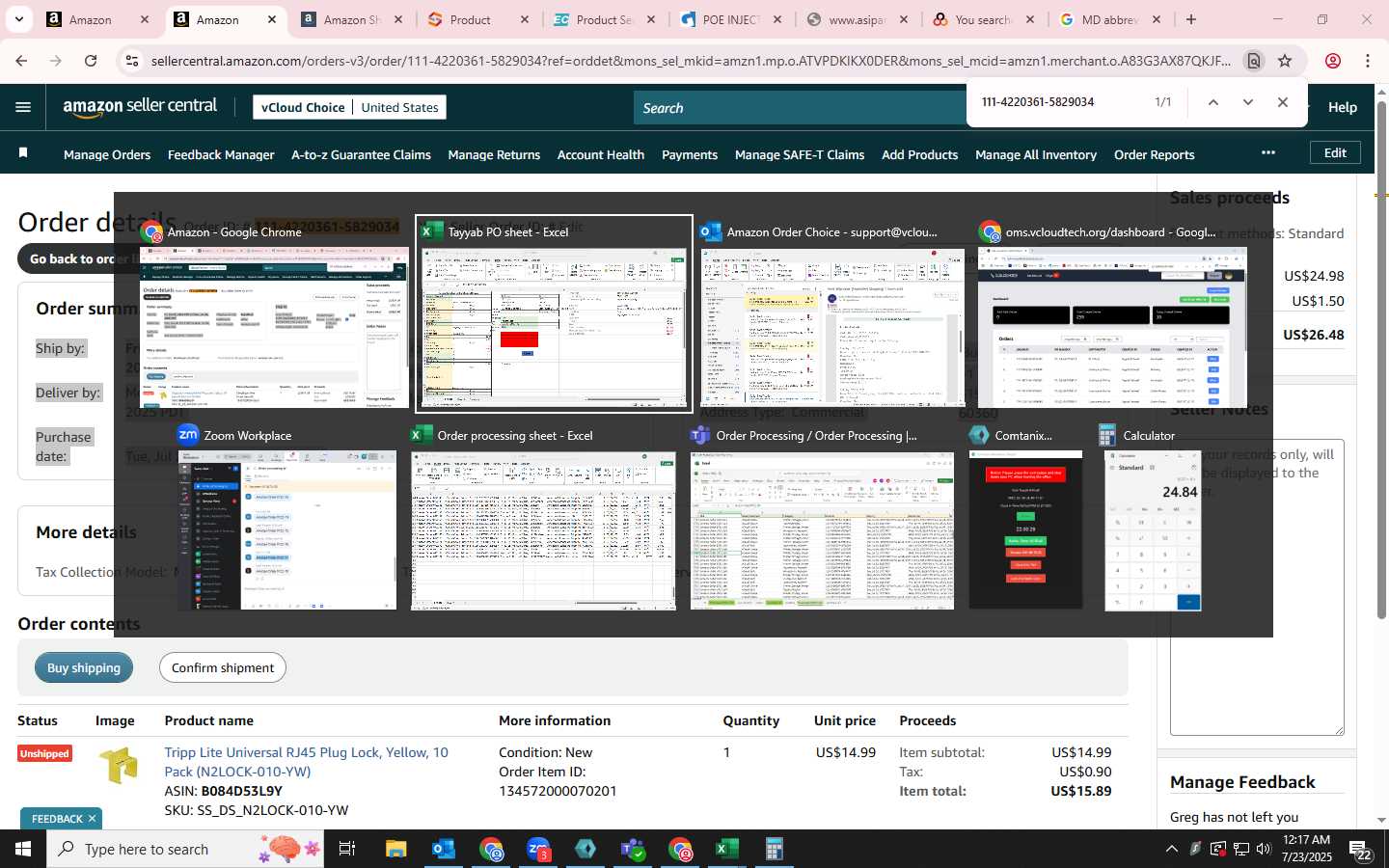The height and width of the screenshot is (868, 1389).
Task: Open Account Health menu item
Action: coord(601,154)
